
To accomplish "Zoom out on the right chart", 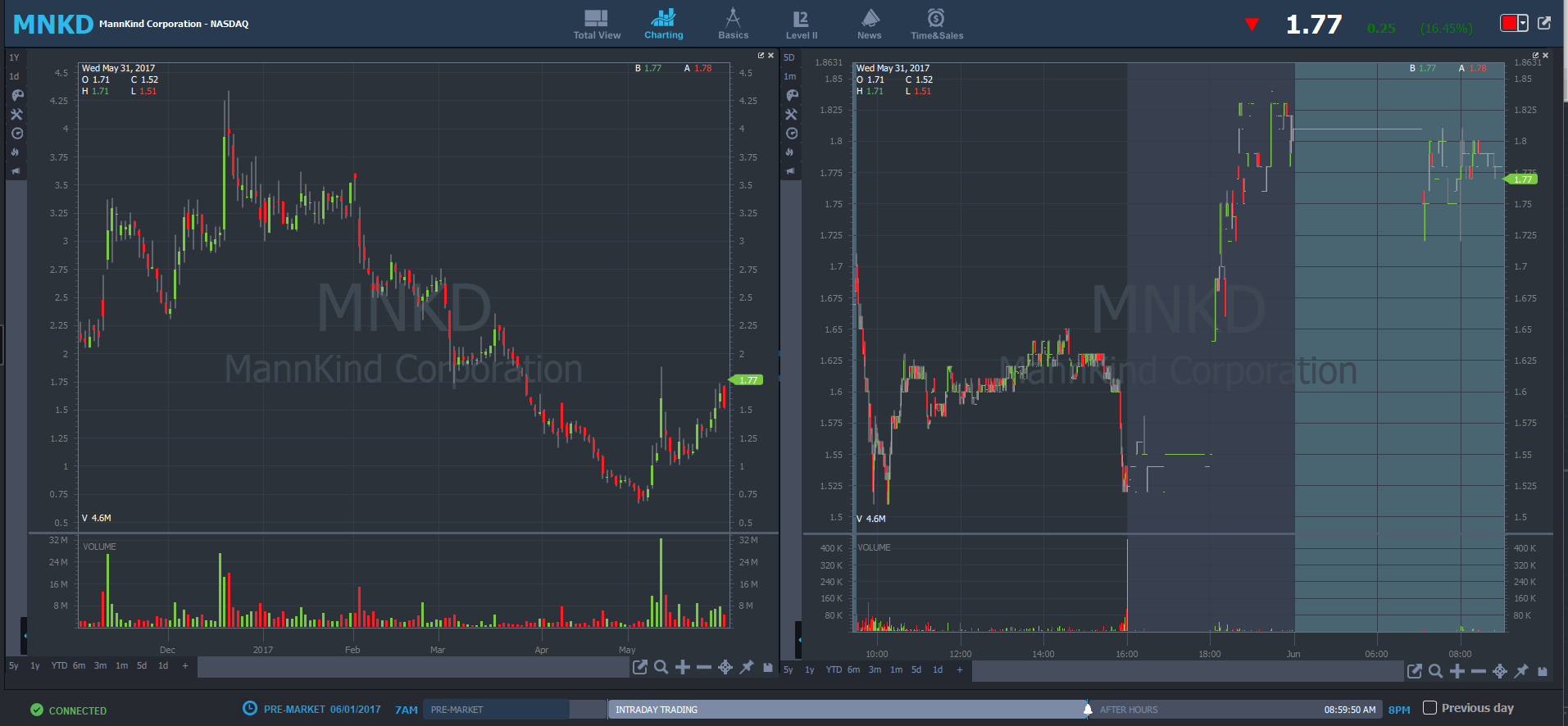I will point(1479,671).
